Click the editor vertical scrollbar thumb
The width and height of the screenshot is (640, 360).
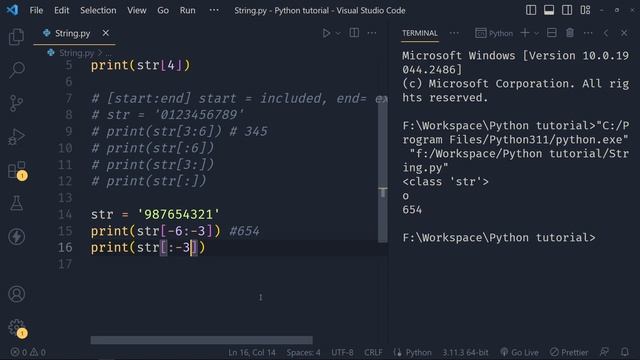click(382, 169)
